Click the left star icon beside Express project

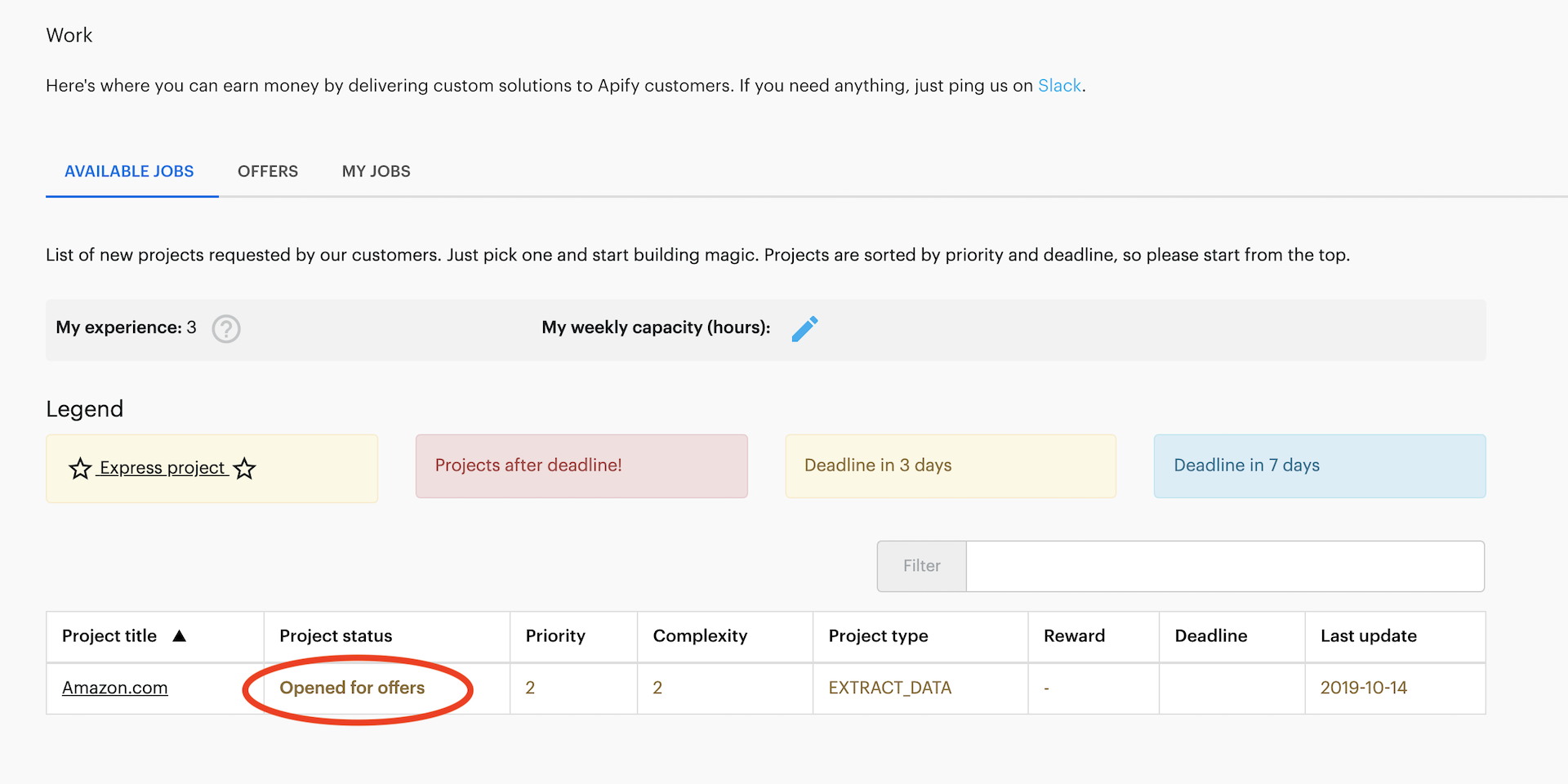(79, 469)
